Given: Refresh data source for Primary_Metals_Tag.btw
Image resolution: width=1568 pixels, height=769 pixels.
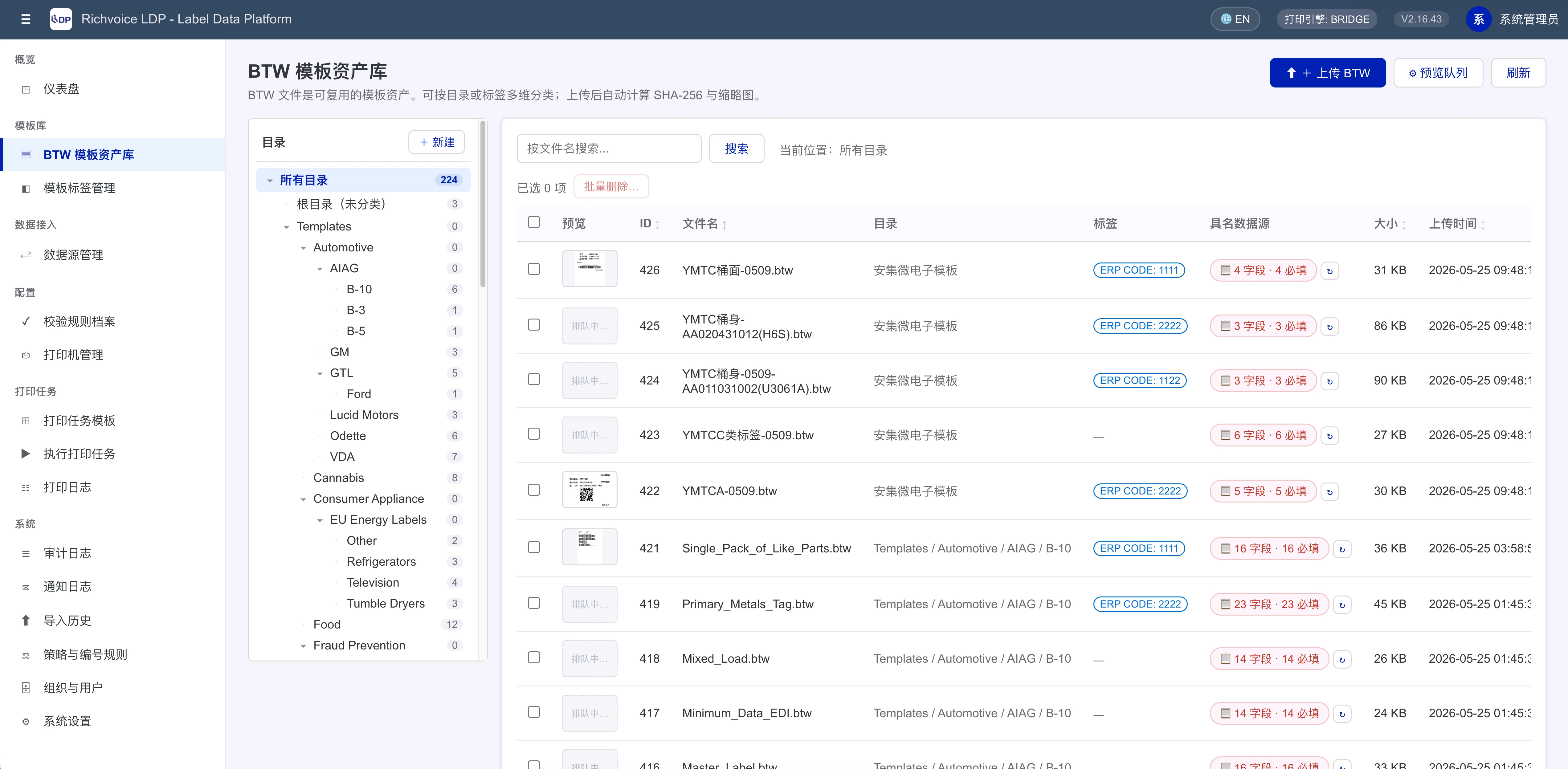Looking at the screenshot, I should 1342,605.
